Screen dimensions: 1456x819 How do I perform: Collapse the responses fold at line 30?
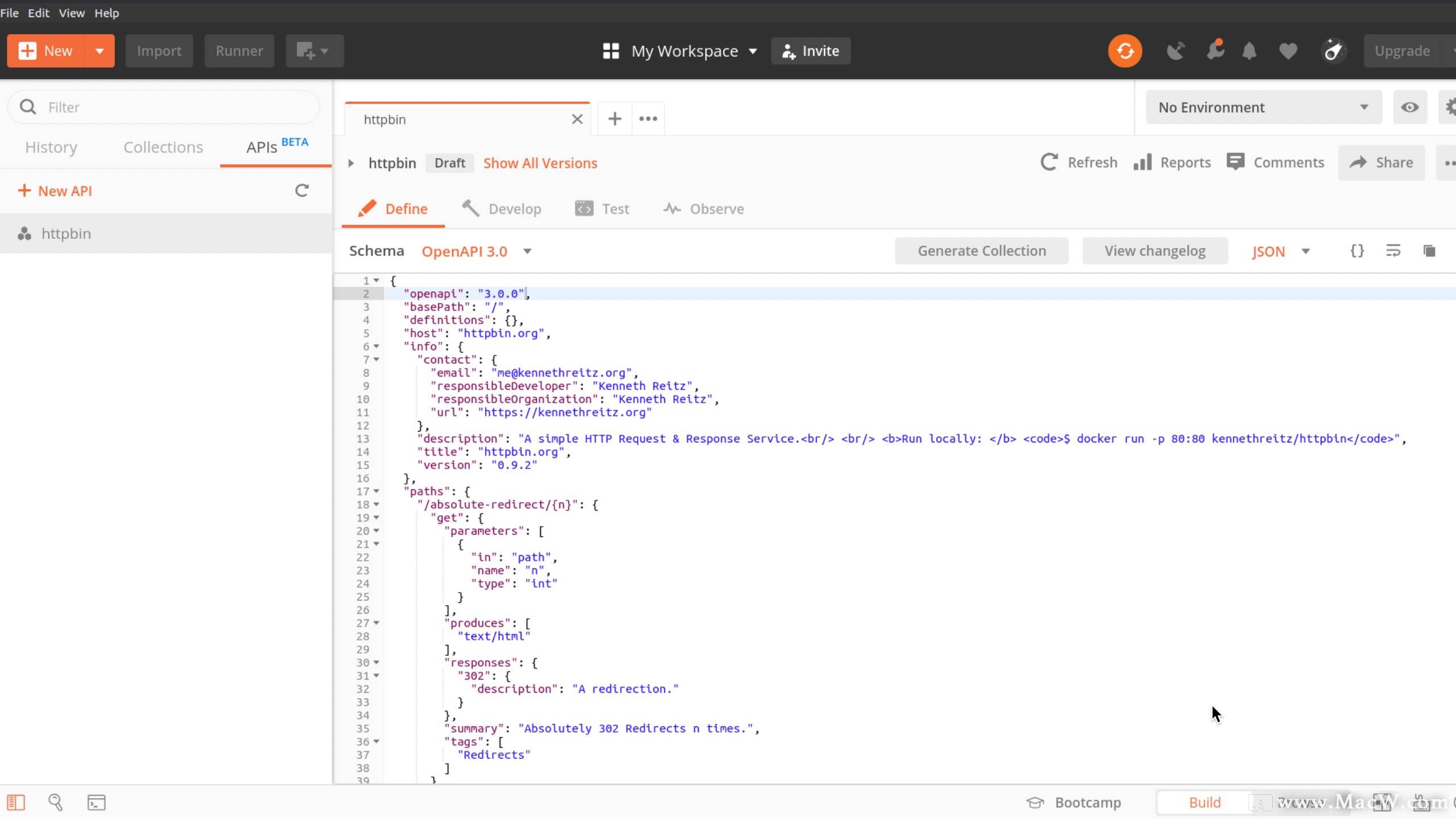tap(376, 663)
